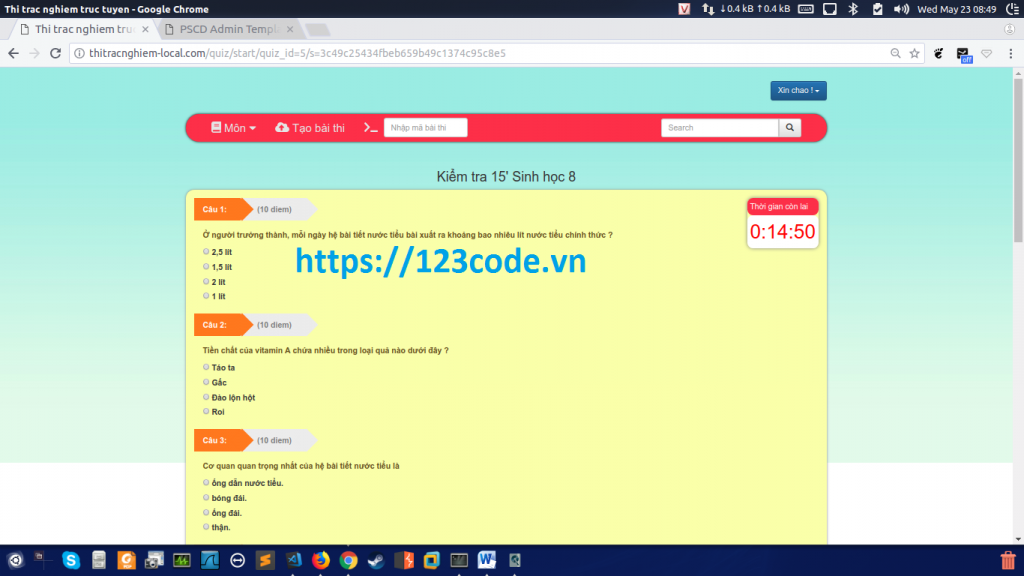Click the 'Tạo bài thi' link

point(310,128)
